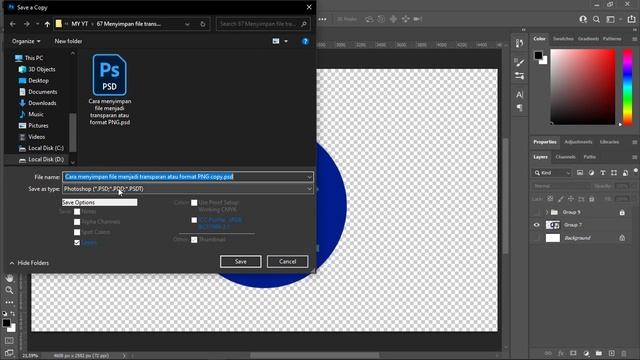Expand the File name history dropdown
Screen dimensions: 640x360
pyautogui.click(x=309, y=177)
